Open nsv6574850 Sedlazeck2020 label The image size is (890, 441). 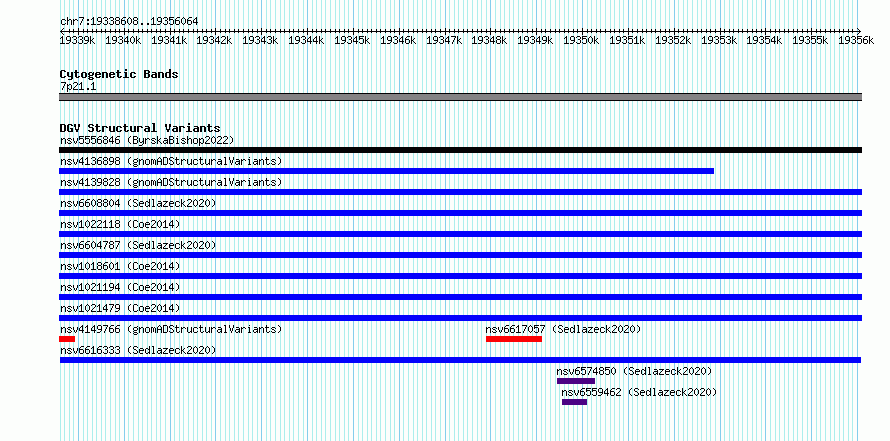635,371
